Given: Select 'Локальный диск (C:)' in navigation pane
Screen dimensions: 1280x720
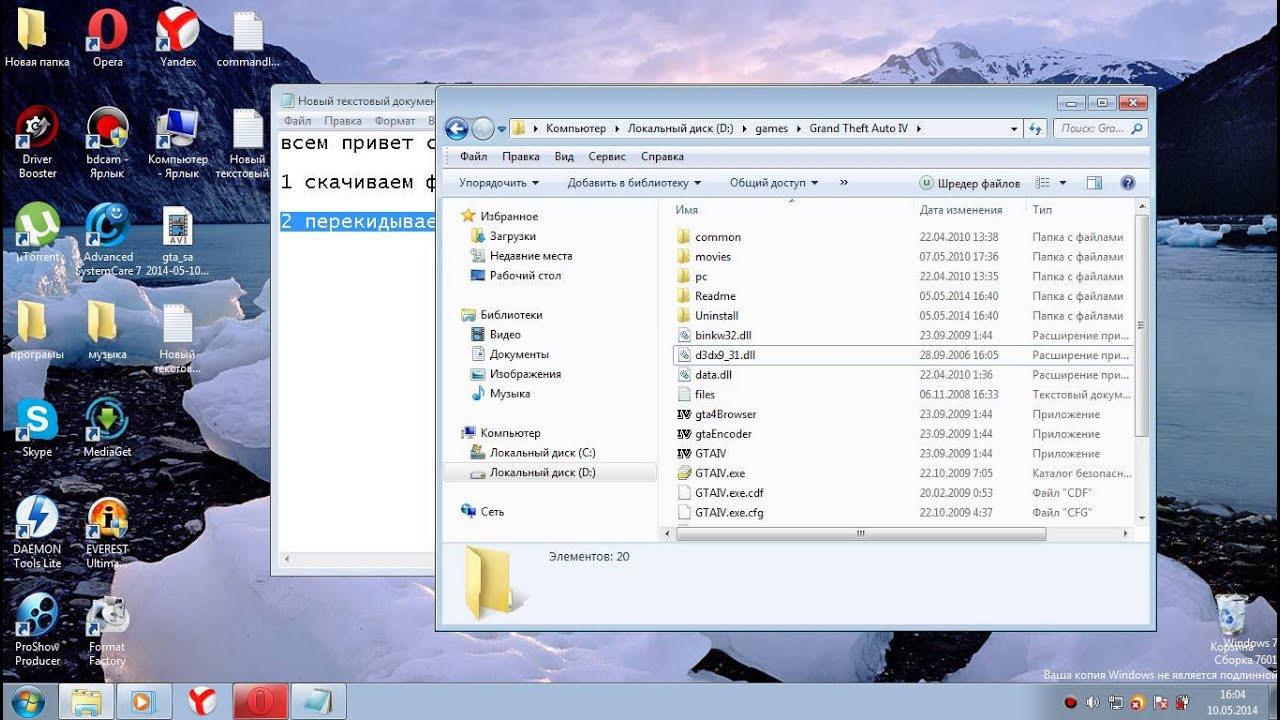Looking at the screenshot, I should click(542, 453).
